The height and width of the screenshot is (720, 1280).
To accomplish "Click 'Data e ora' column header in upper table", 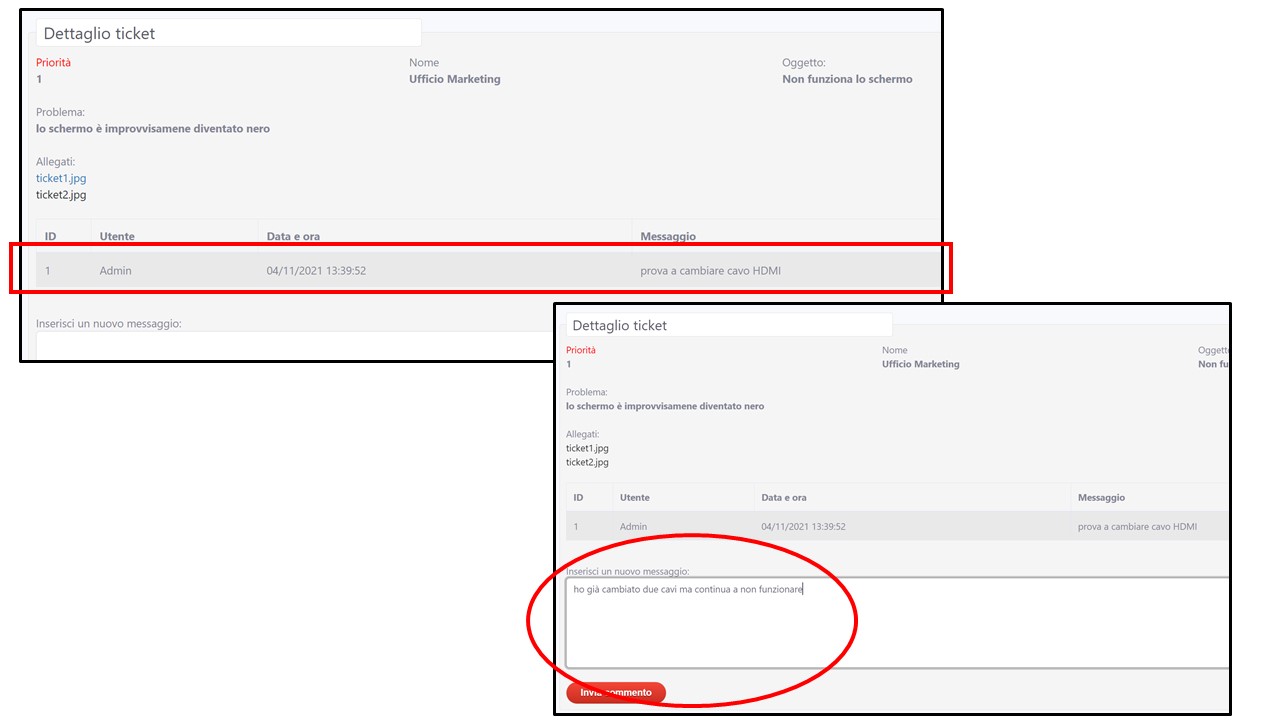I will (293, 236).
